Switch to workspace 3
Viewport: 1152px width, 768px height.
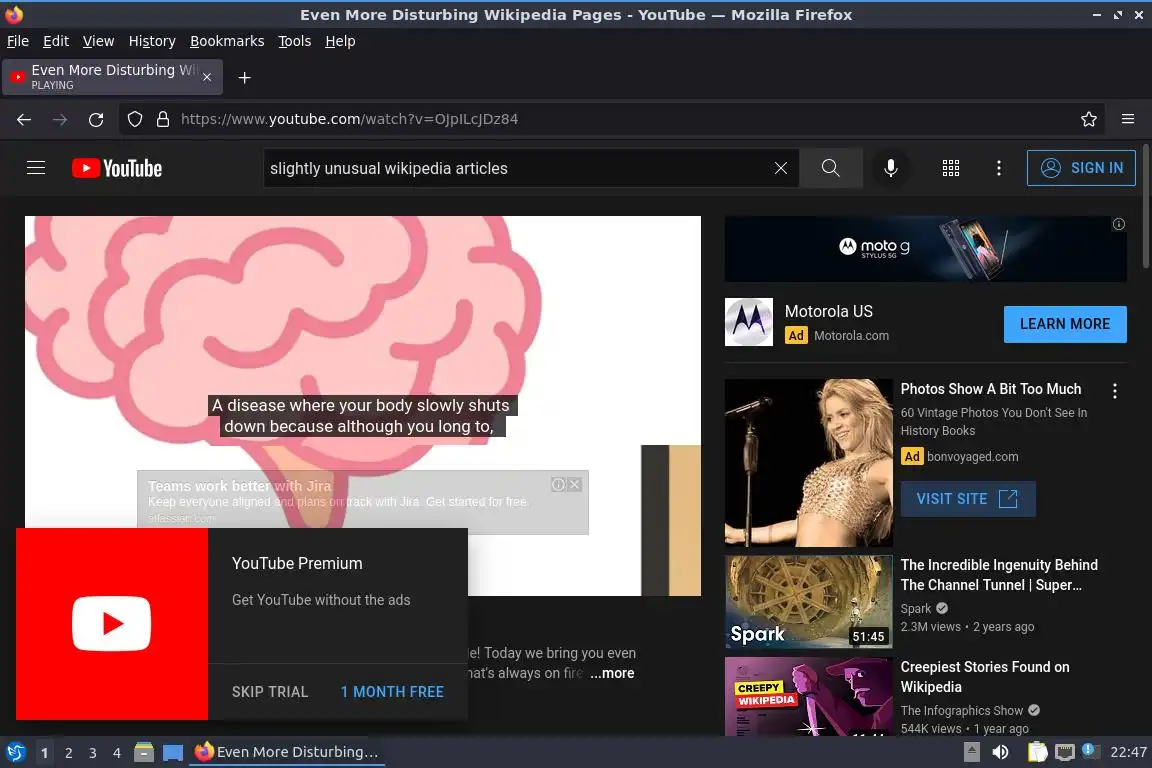(x=93, y=753)
